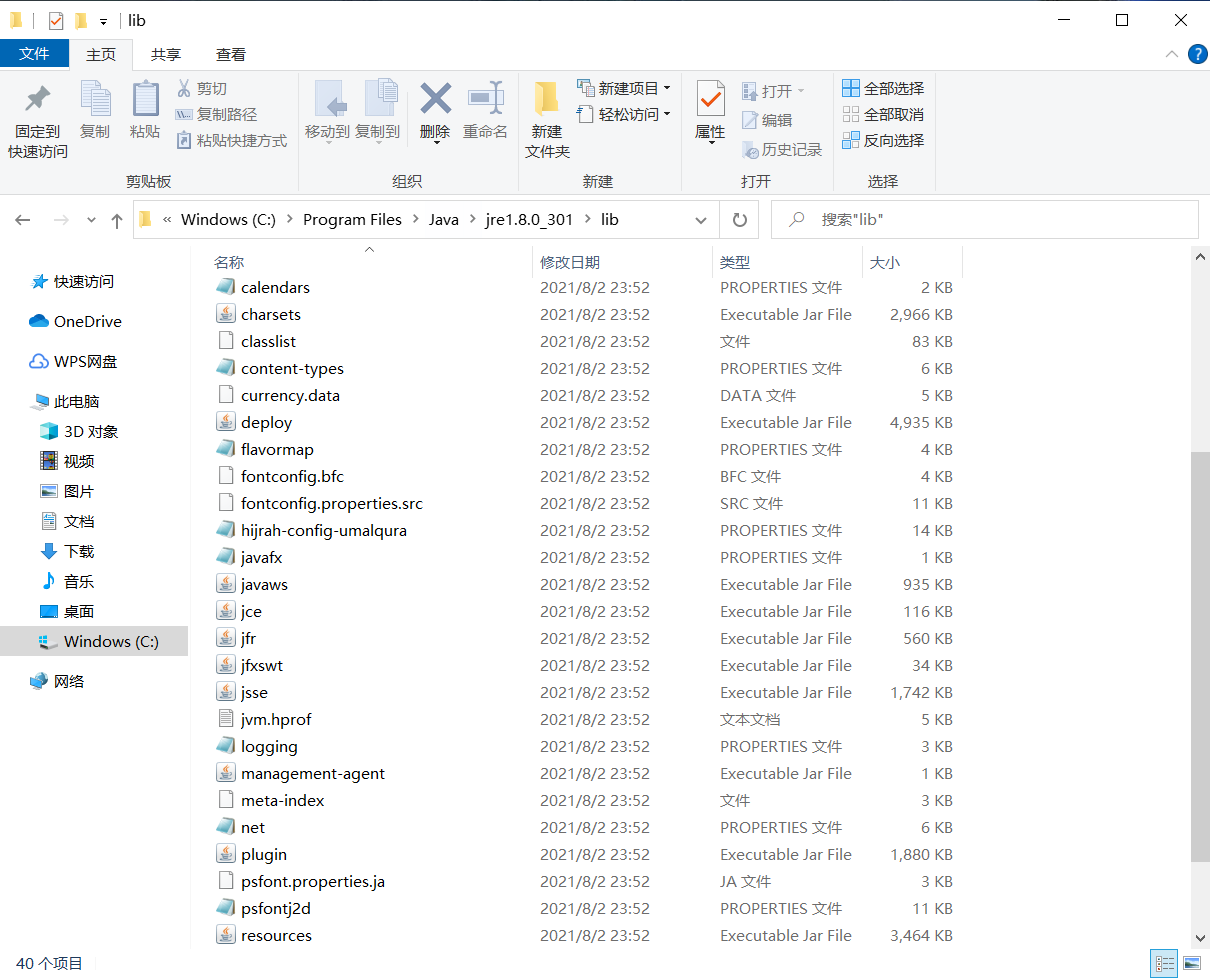Click the History (历史记录) button
The image size is (1210, 979).
point(782,149)
